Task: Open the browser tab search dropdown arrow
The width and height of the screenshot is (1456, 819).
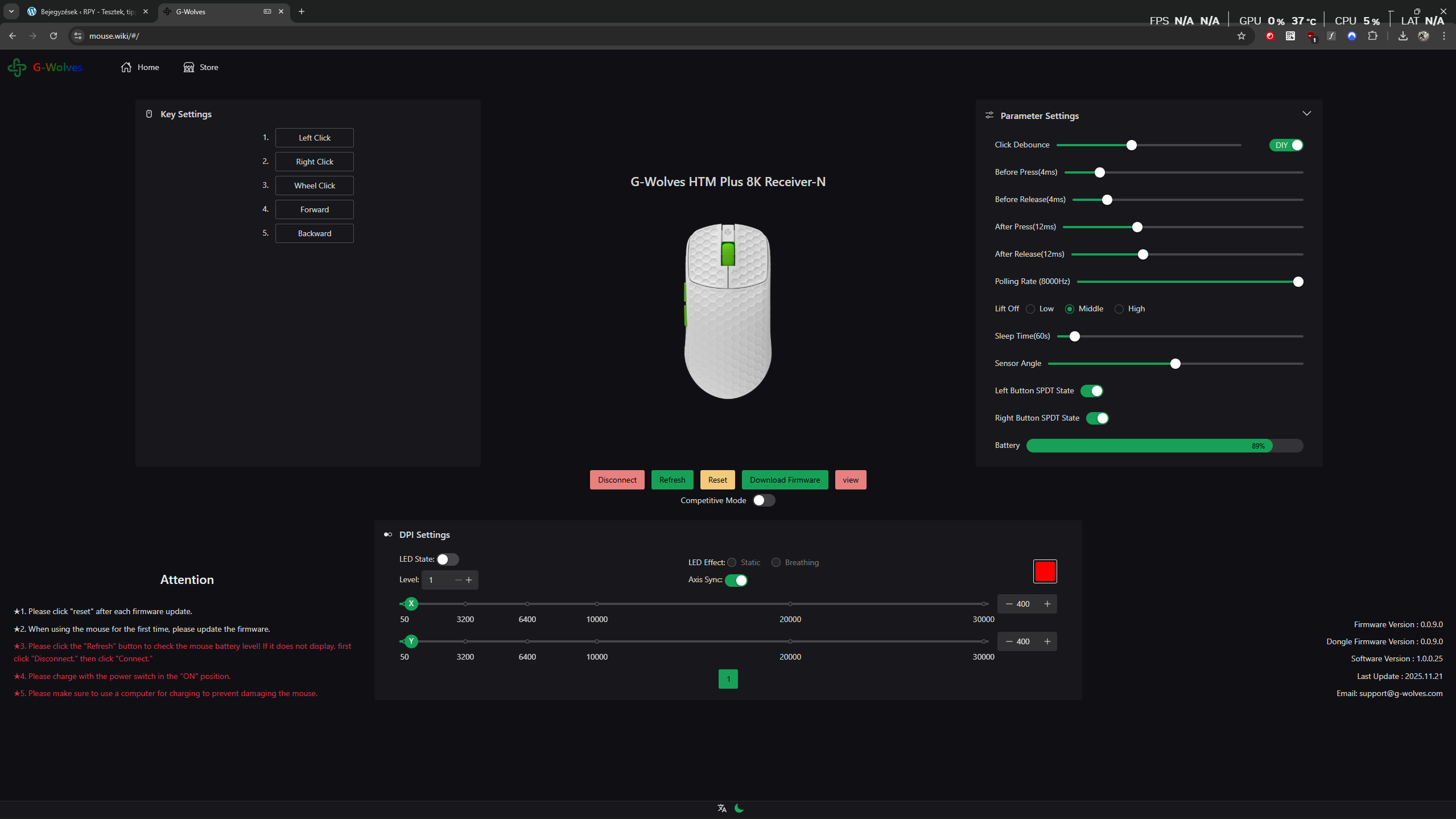Action: [11, 11]
